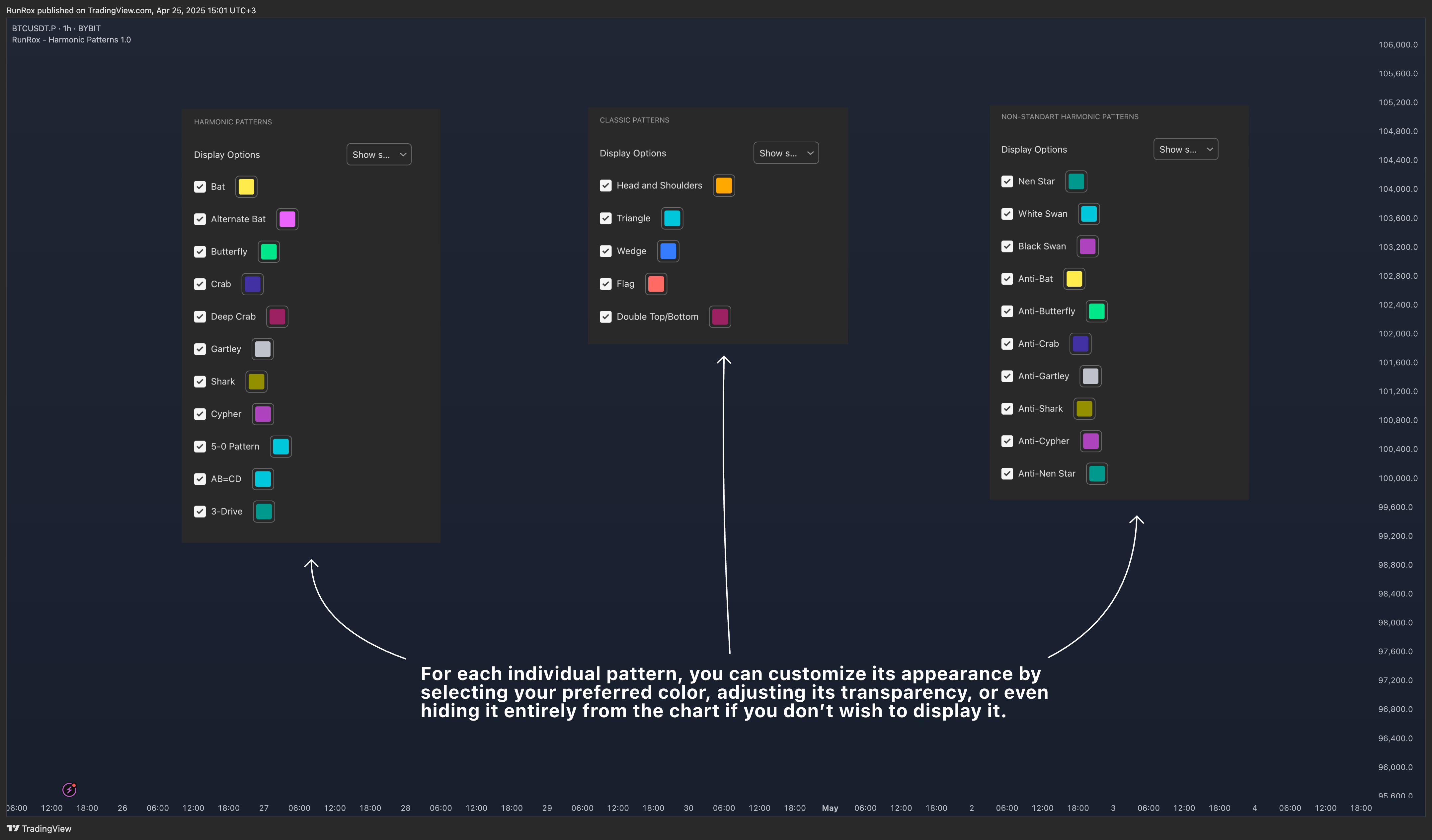Click the May marker on time axis

pos(830,808)
